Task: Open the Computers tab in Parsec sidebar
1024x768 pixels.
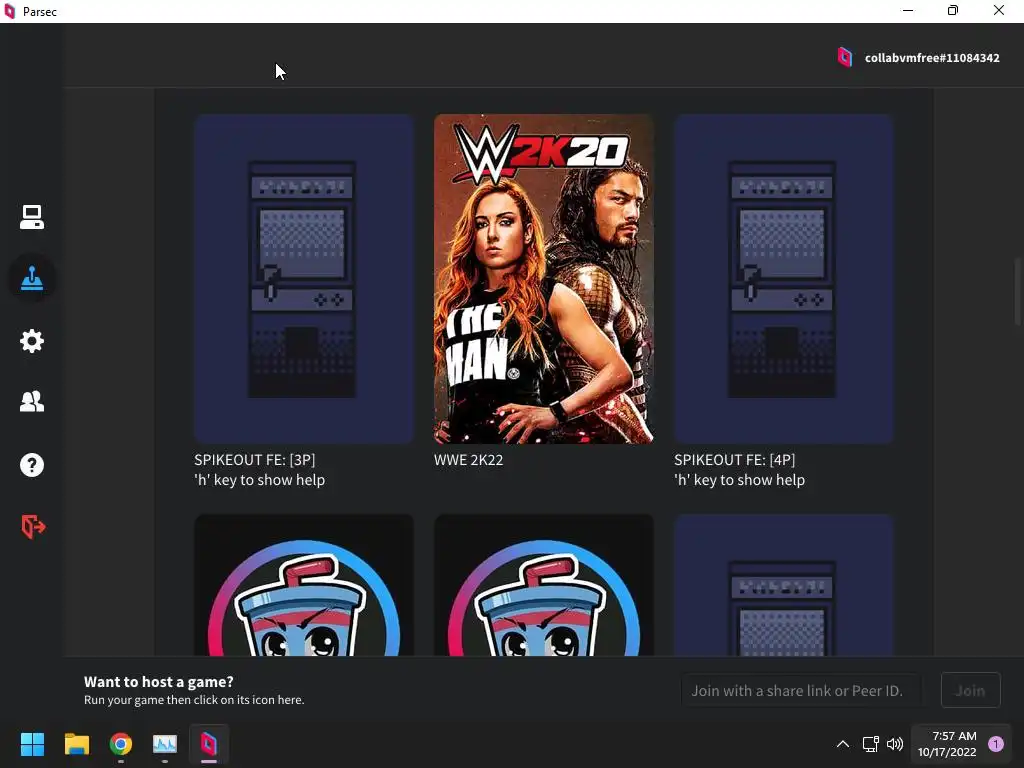Action: tap(31, 217)
